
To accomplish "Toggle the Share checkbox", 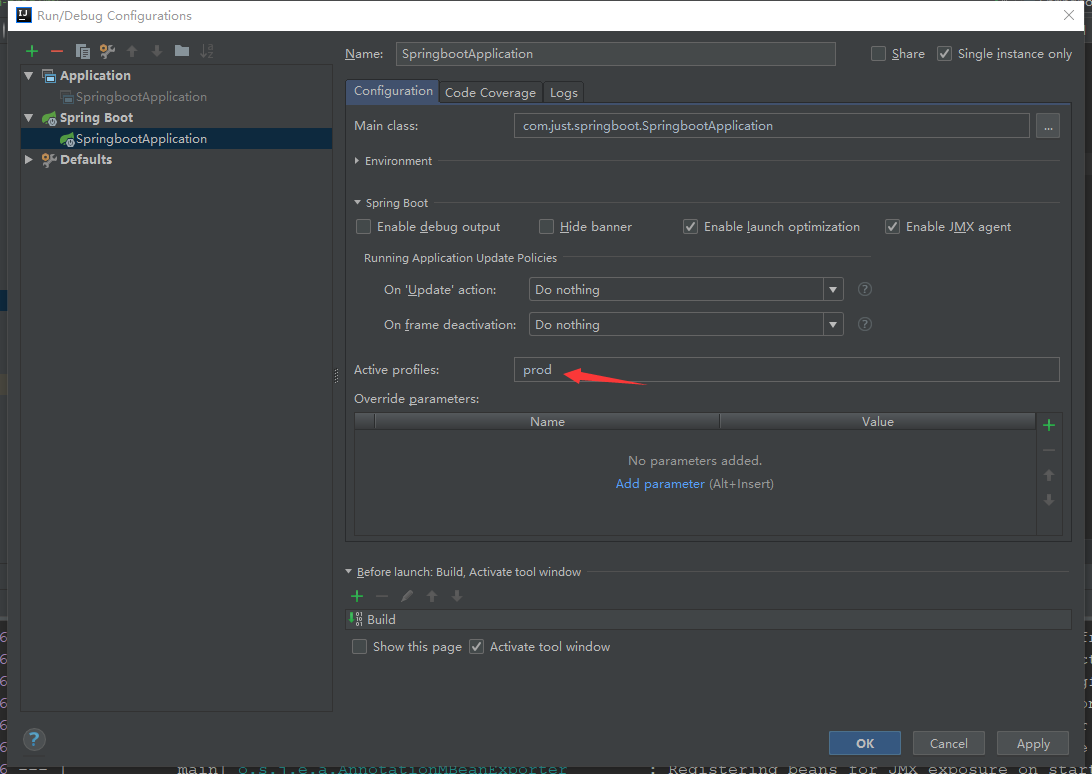I will [x=878, y=54].
